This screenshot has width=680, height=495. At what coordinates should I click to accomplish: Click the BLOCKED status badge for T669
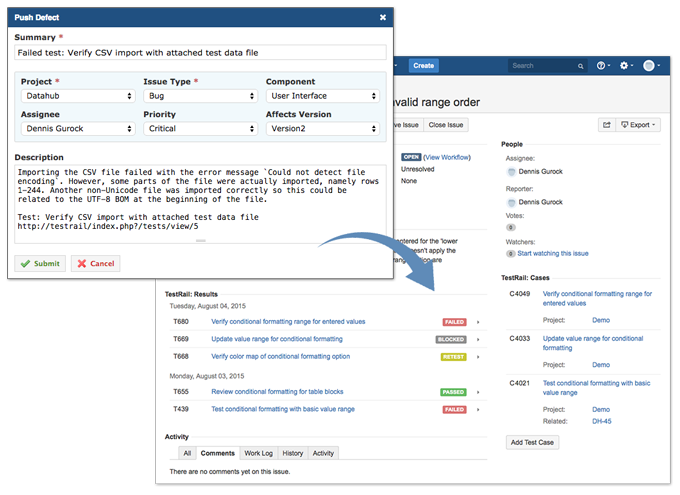(451, 339)
